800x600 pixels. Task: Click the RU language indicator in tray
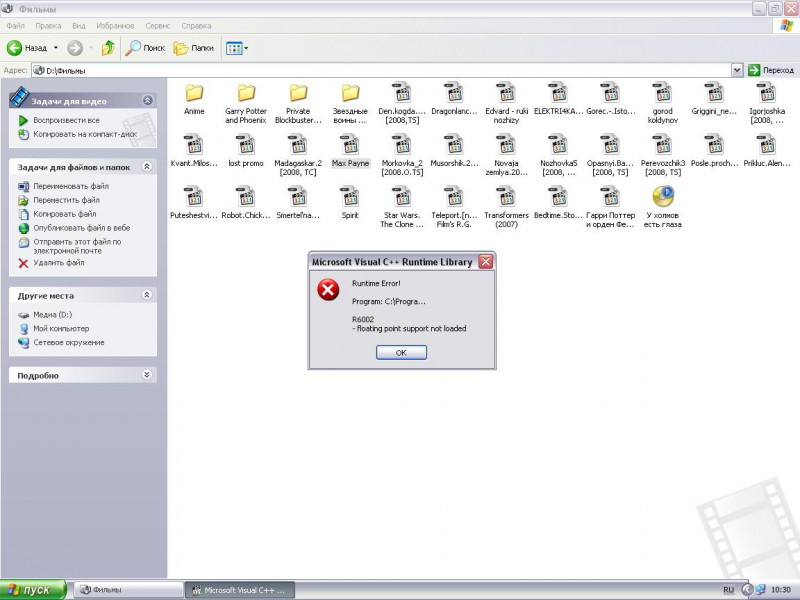pyautogui.click(x=728, y=590)
